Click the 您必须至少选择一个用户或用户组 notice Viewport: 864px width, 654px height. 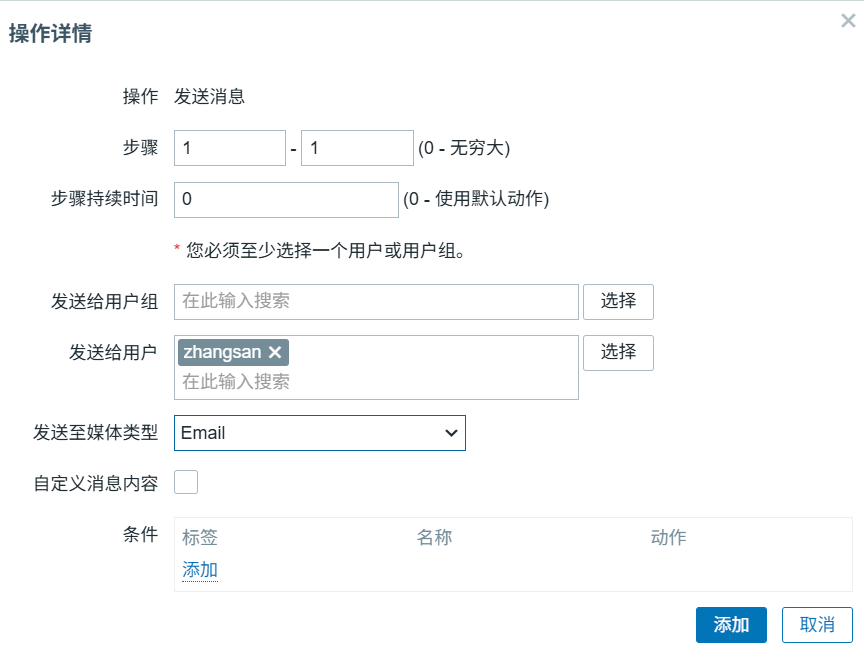325,251
